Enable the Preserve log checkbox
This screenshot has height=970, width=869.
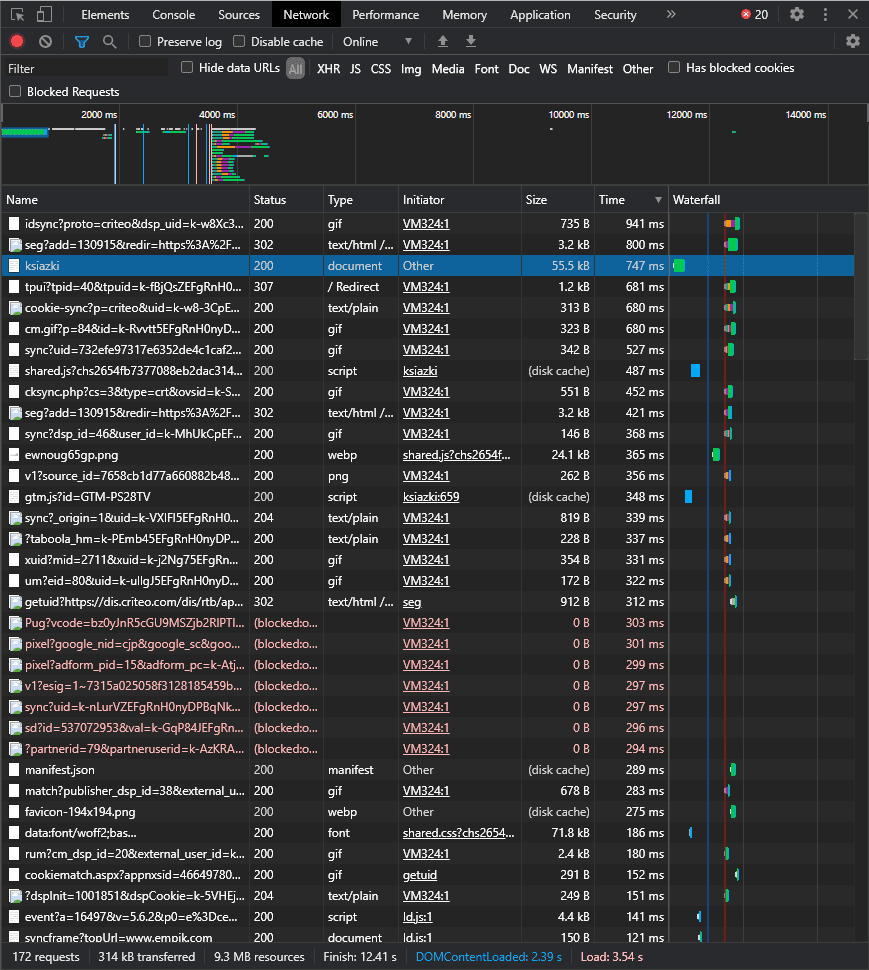(145, 41)
